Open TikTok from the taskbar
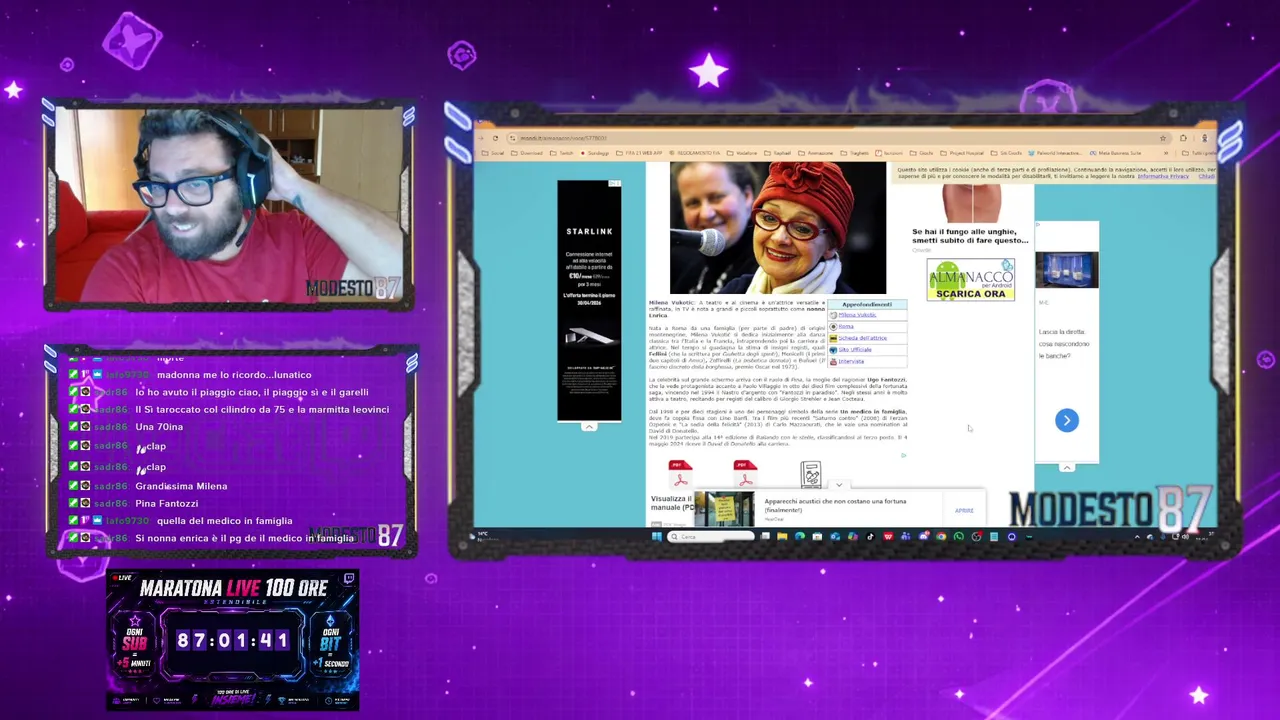Image resolution: width=1280 pixels, height=720 pixels. pos(870,536)
